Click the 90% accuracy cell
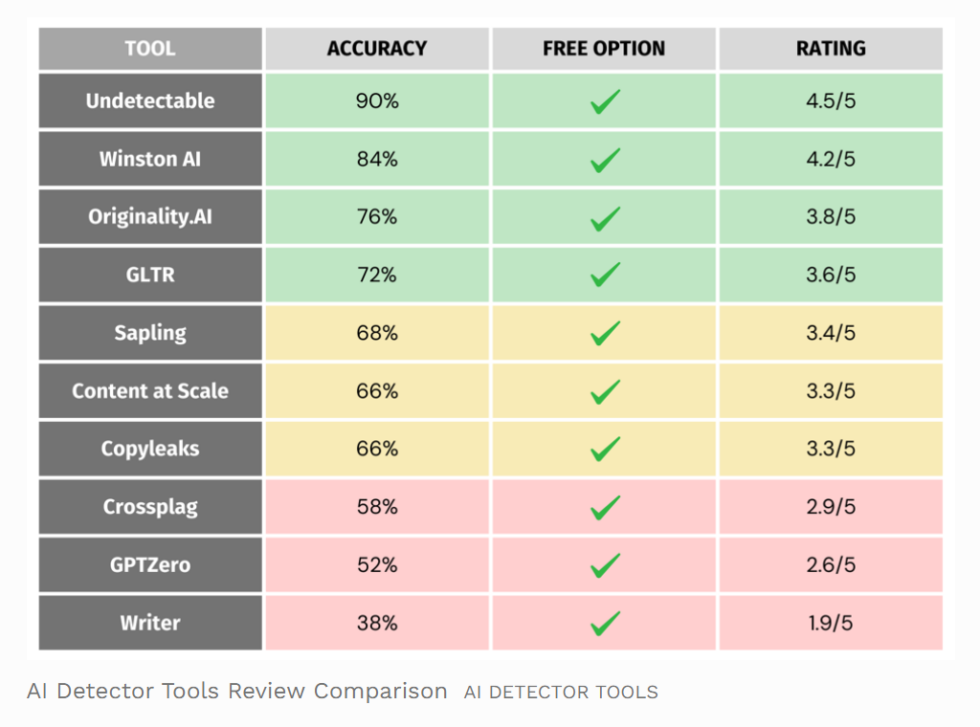980x727 pixels. pyautogui.click(x=377, y=101)
